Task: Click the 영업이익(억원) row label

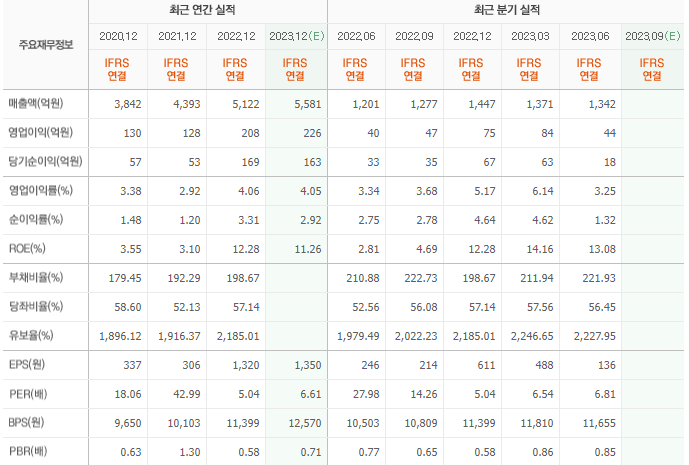Action: pyautogui.click(x=40, y=132)
